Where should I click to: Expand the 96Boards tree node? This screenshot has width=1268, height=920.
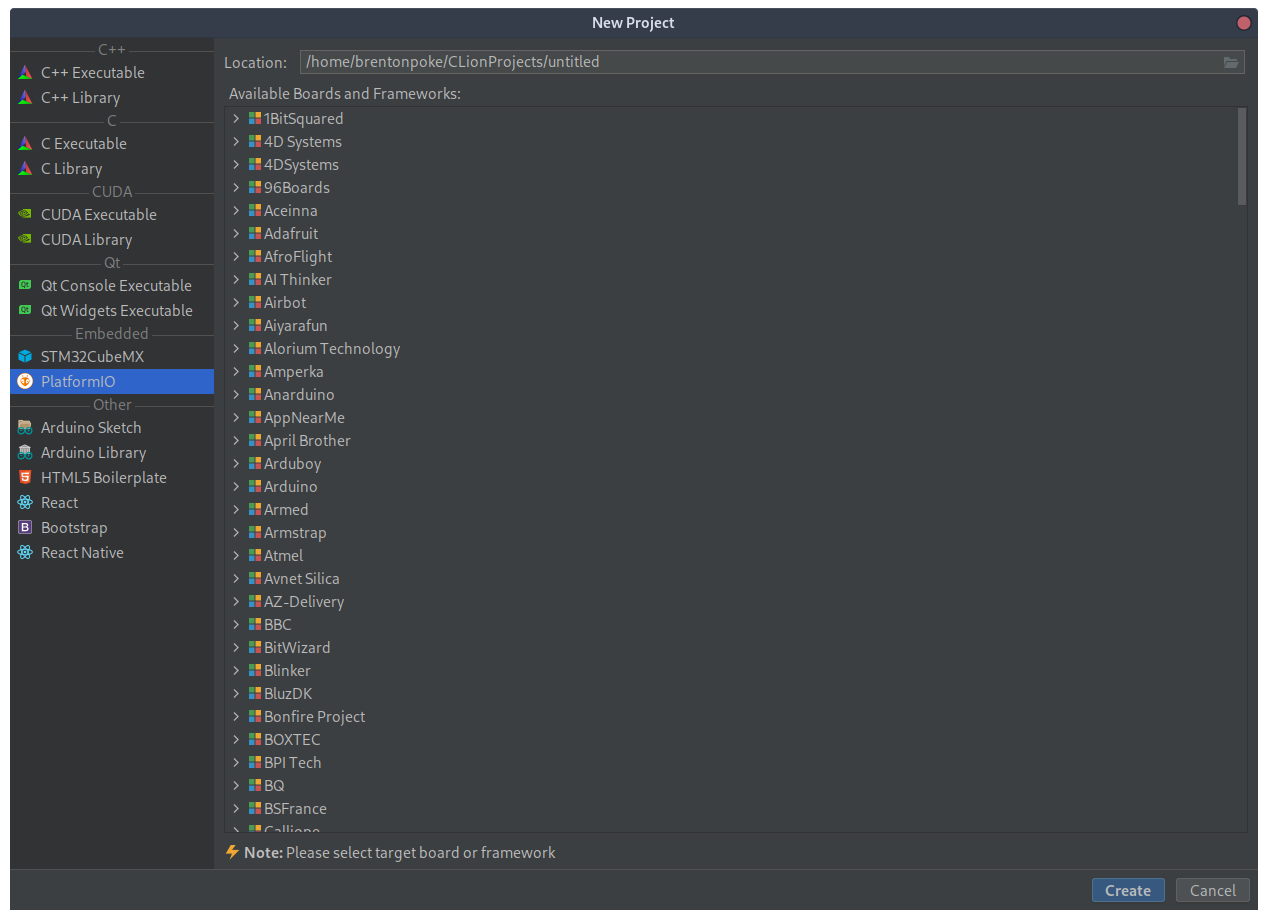pos(236,188)
